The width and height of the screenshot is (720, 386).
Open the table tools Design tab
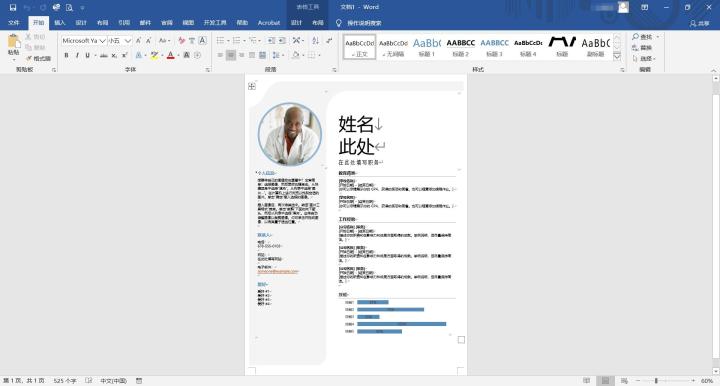296,23
